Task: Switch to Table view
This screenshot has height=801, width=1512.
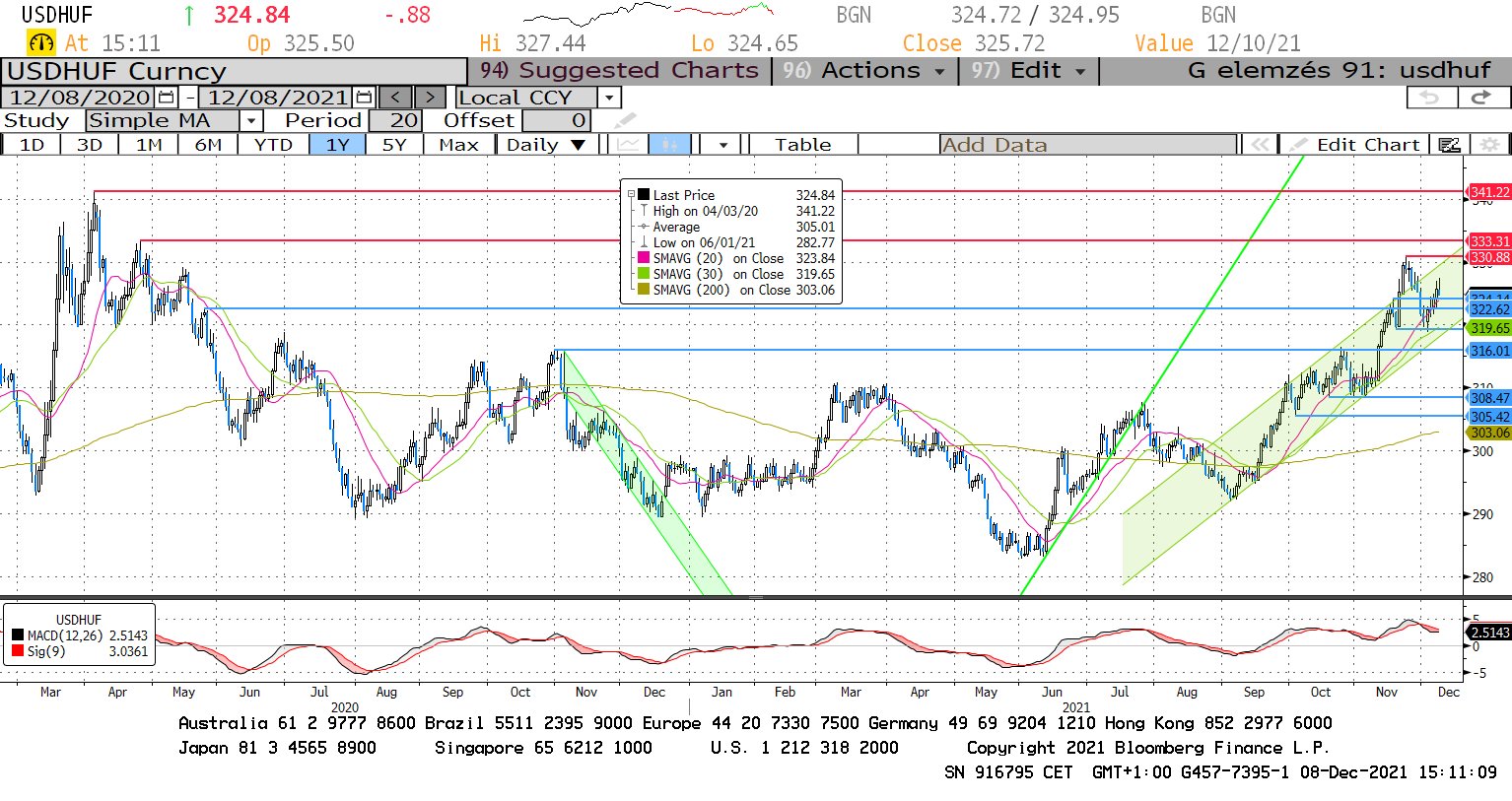Action: point(802,145)
